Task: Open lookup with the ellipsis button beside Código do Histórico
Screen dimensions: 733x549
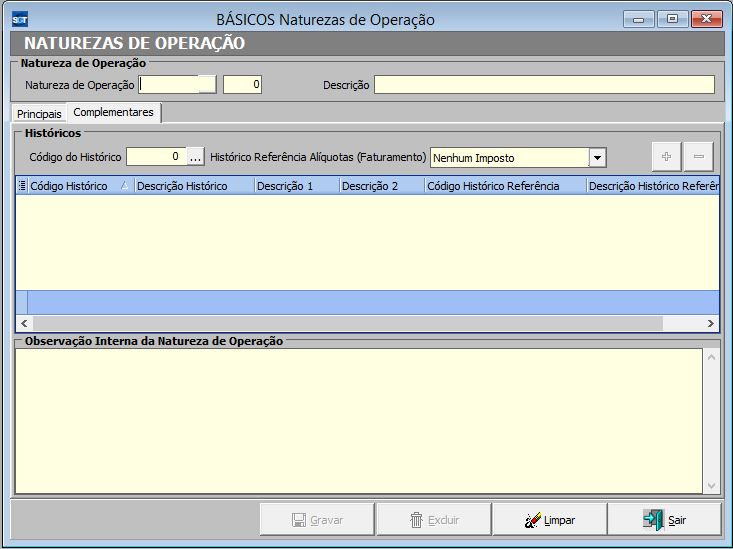Action: (x=196, y=157)
